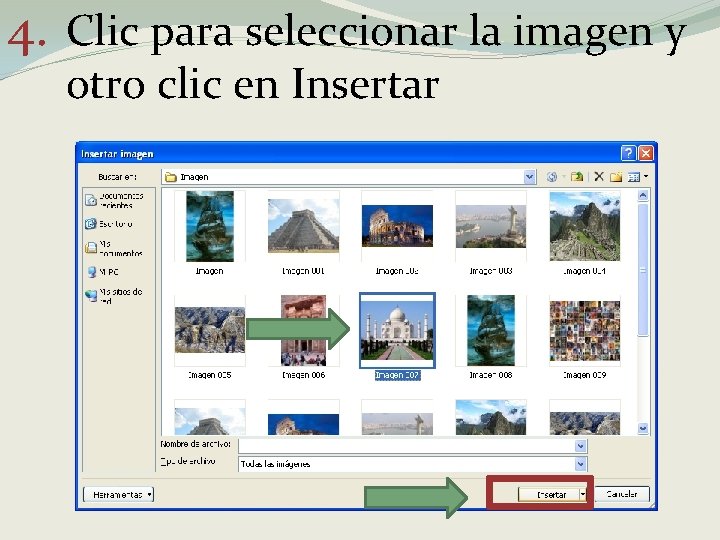Open Mis documentos in sidebar

[114, 248]
